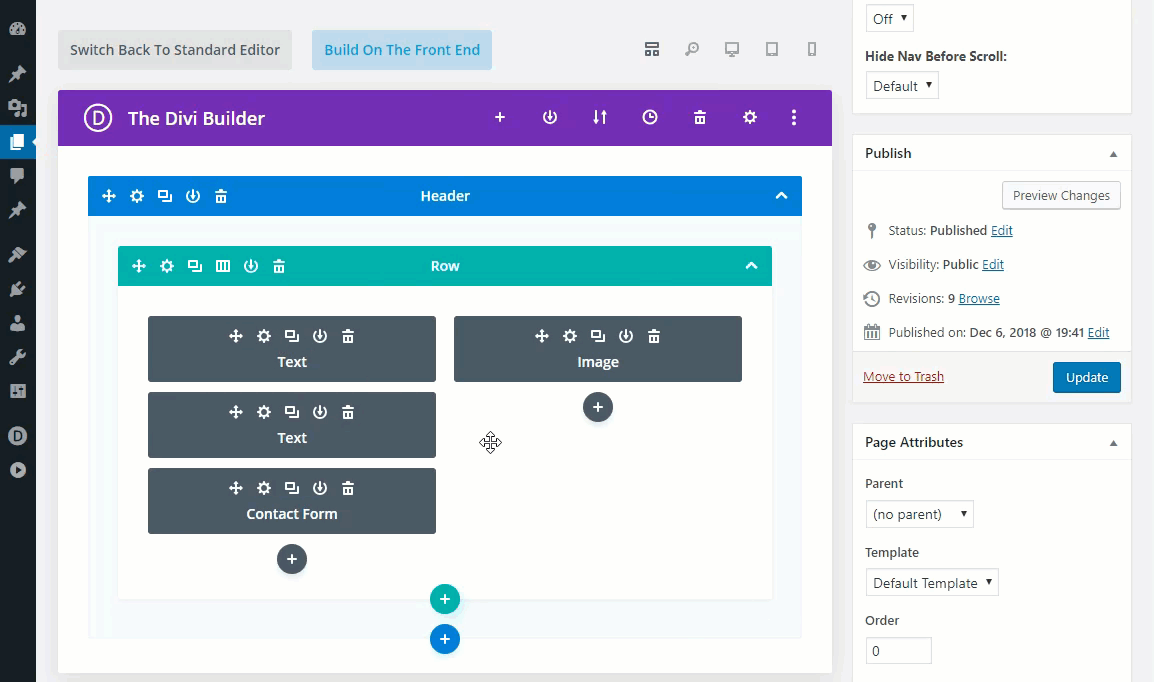Toggle first Text module power icon
Screen dimensions: 1154x682
(320, 336)
